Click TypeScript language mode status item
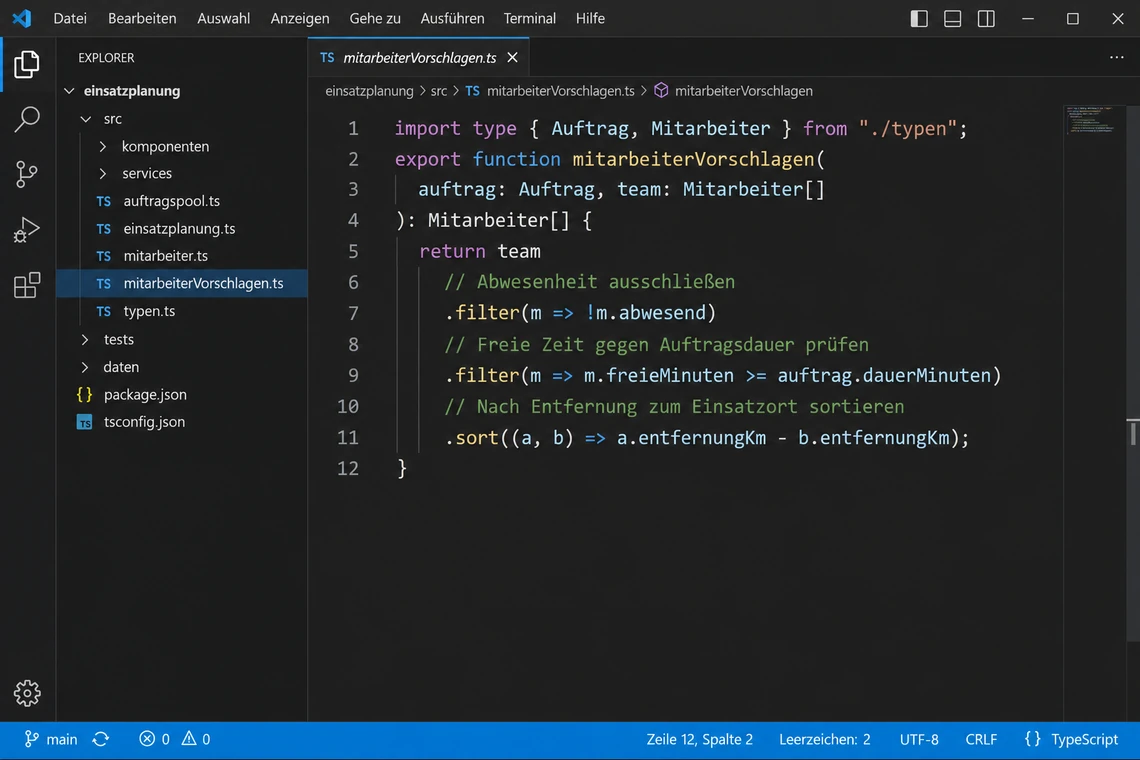 click(x=1084, y=739)
